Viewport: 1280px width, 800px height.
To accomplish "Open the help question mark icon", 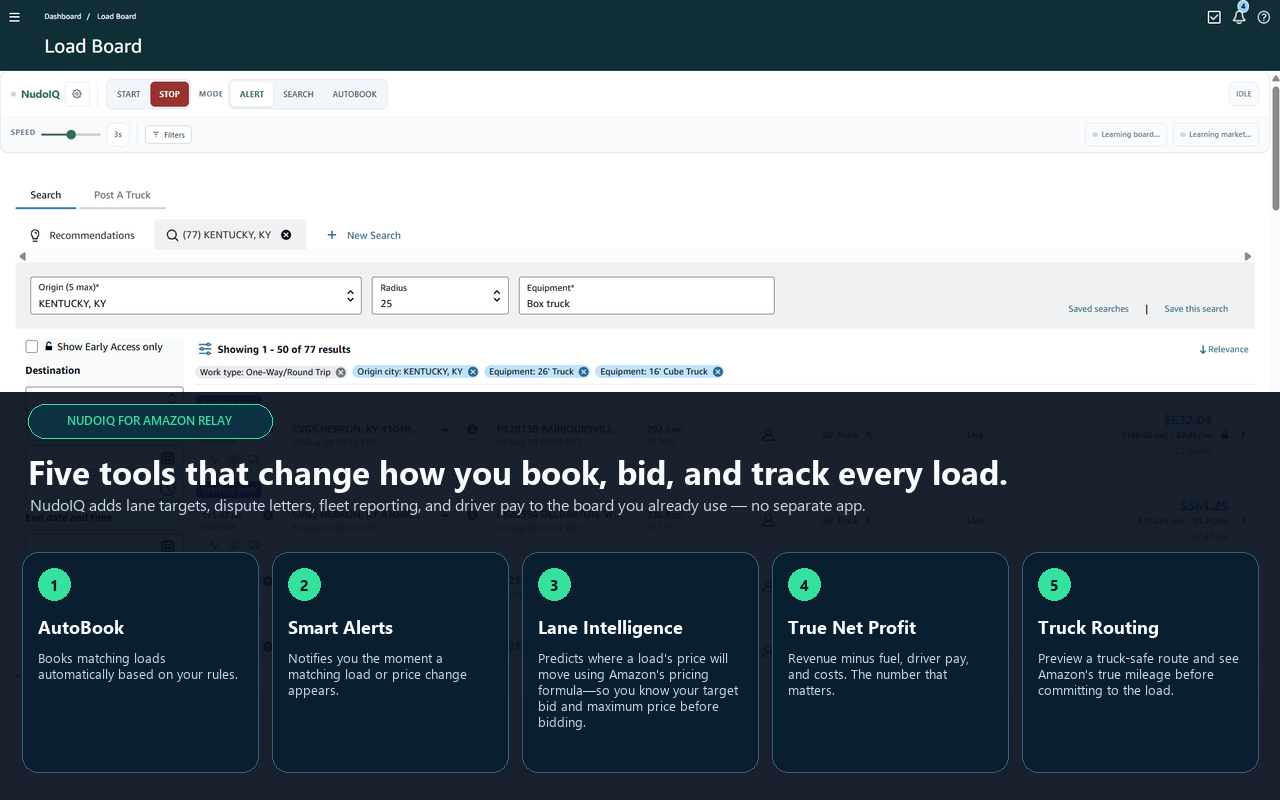I will coord(1264,17).
